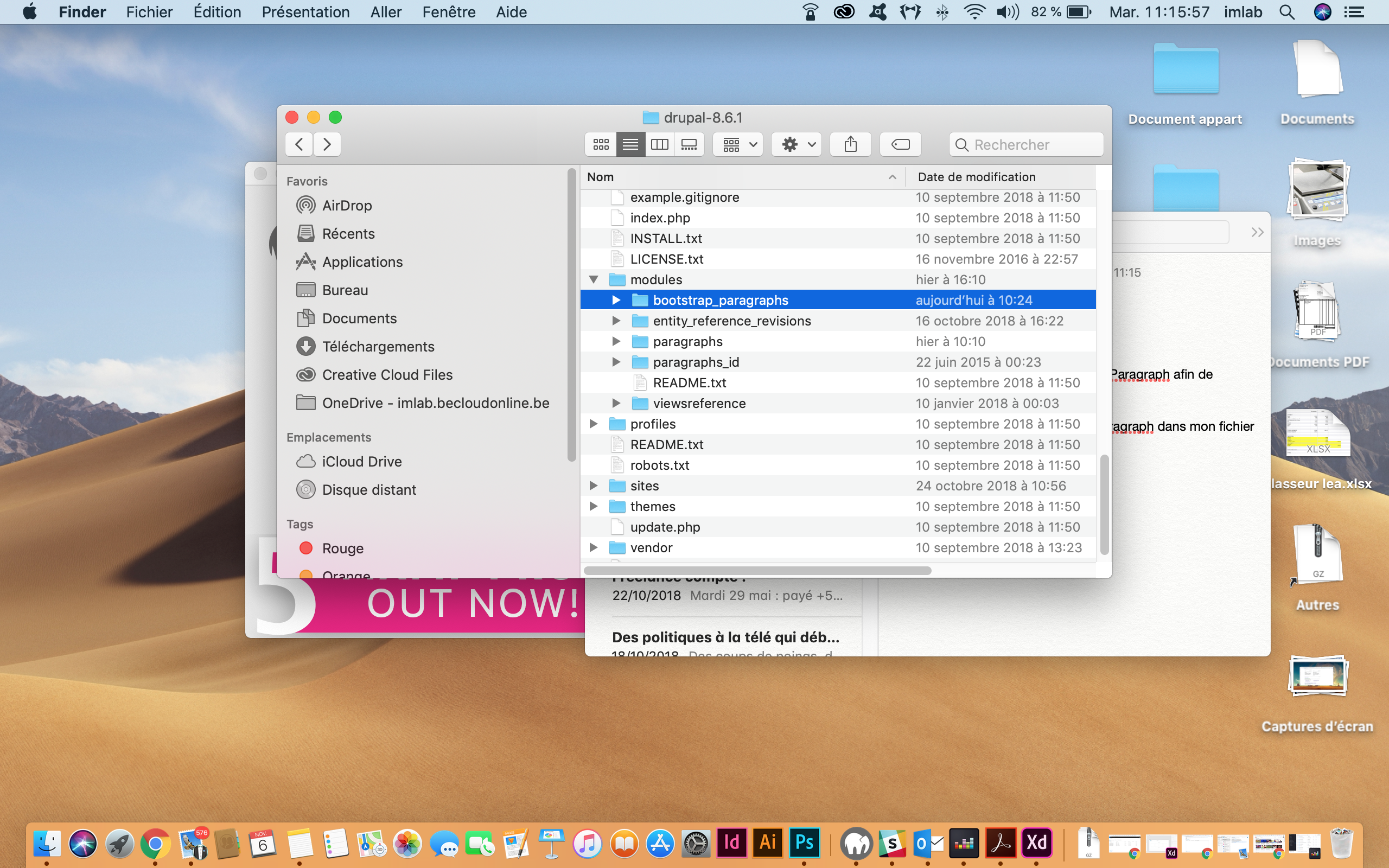Open the Édition menu
This screenshot has height=868, width=1389.
[217, 12]
